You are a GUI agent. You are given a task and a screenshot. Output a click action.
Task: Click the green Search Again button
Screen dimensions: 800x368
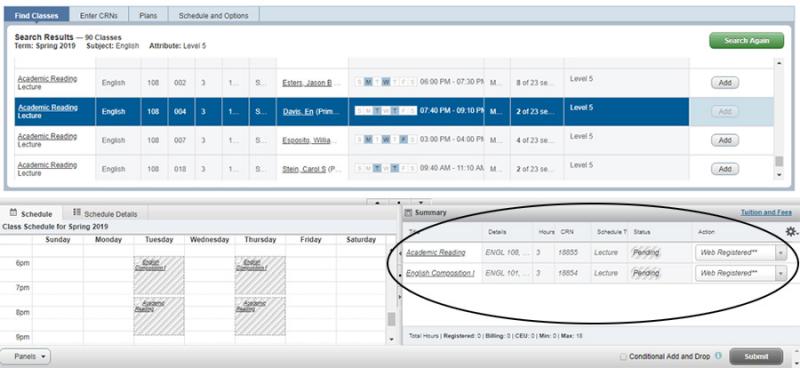tap(746, 40)
